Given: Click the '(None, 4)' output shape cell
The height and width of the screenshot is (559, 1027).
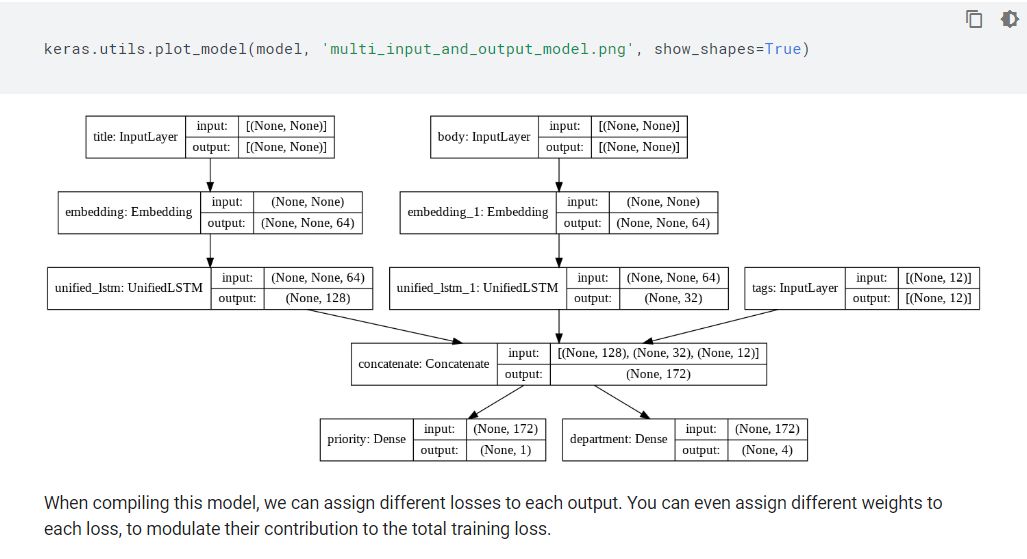Looking at the screenshot, I should tap(768, 450).
